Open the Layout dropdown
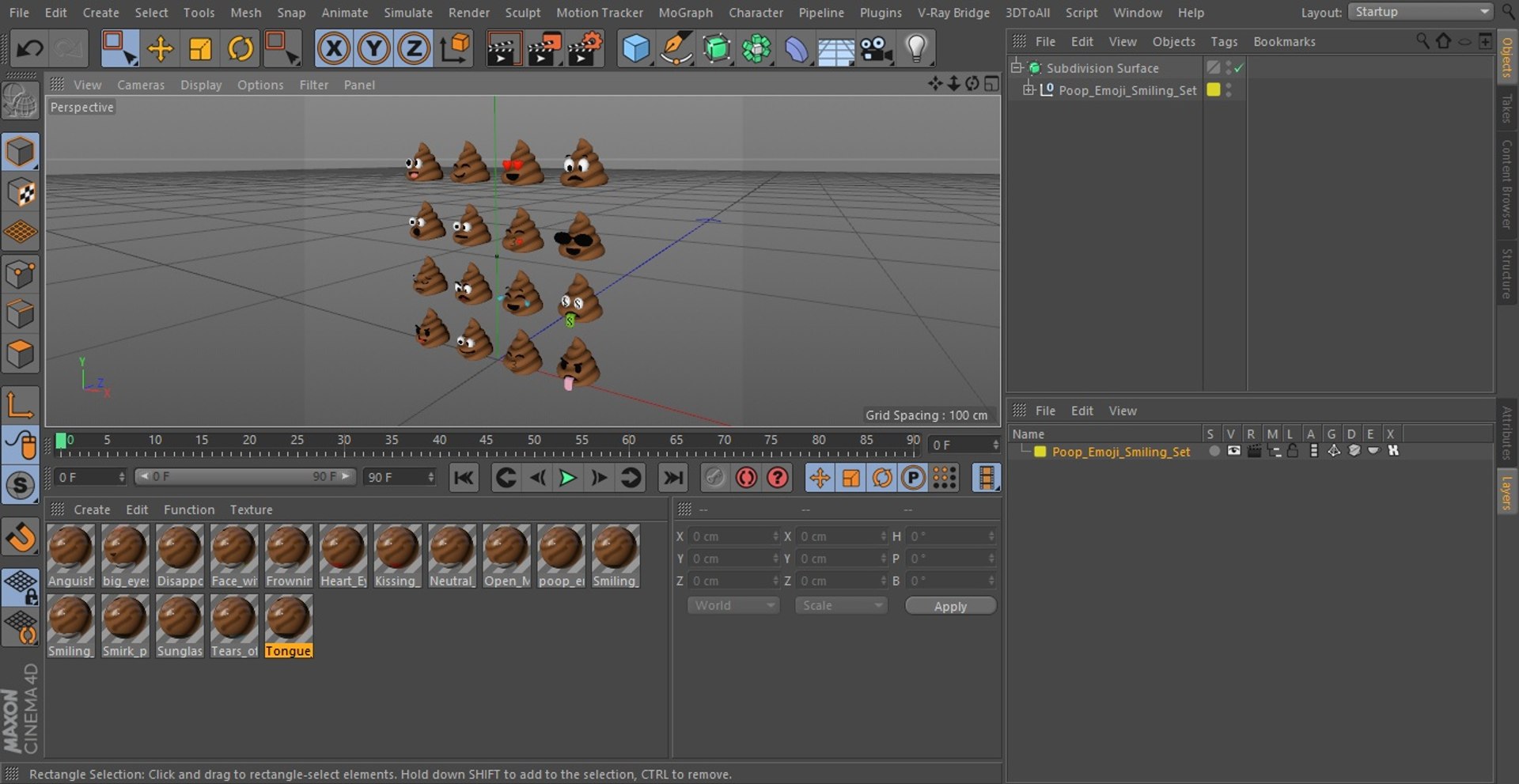Screen dimensions: 1519x784 pos(1420,12)
